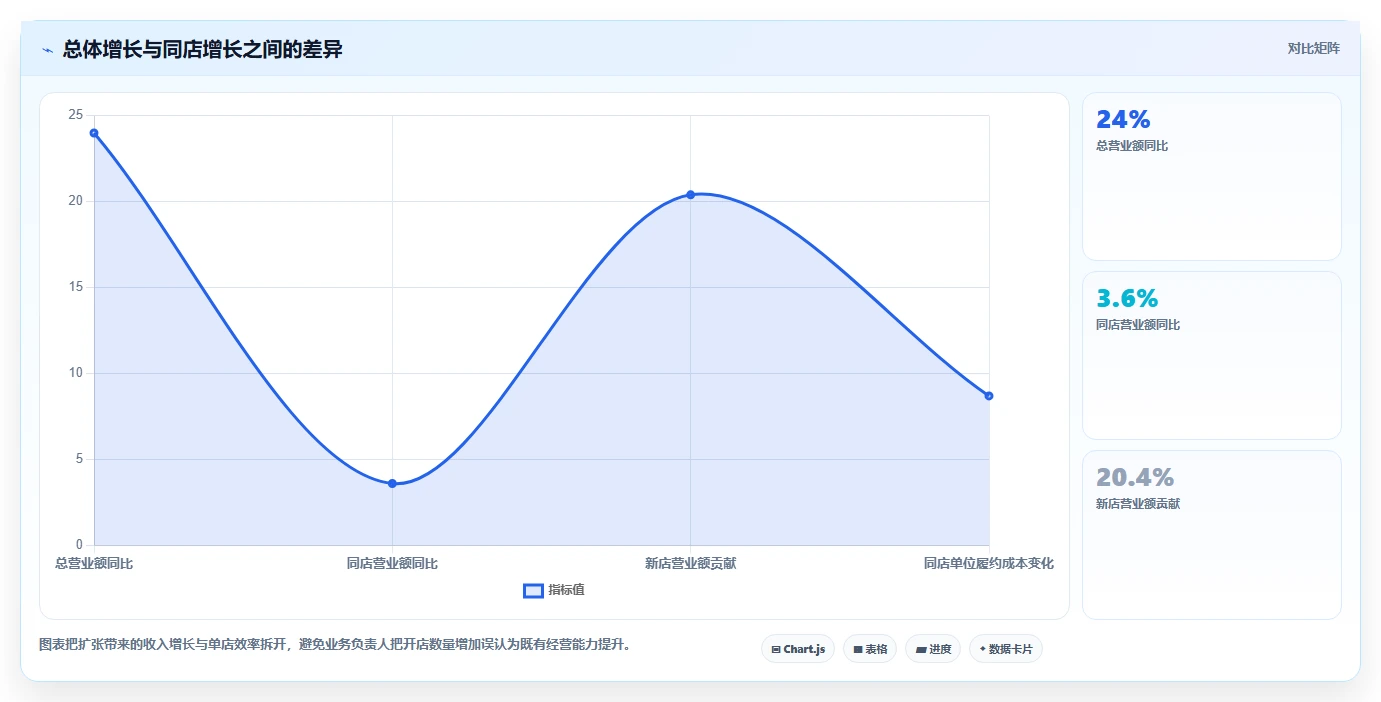This screenshot has width=1381, height=702.
Task: Select the 表格 tag chip
Action: click(870, 649)
